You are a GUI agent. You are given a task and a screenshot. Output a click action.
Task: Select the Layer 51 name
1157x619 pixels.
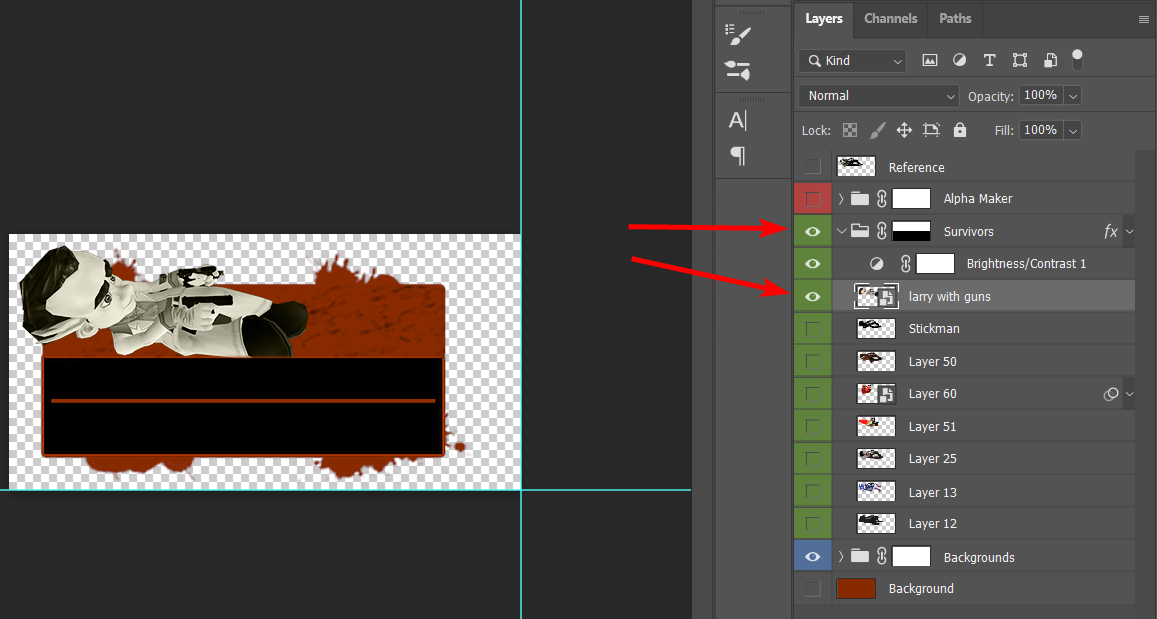click(933, 426)
